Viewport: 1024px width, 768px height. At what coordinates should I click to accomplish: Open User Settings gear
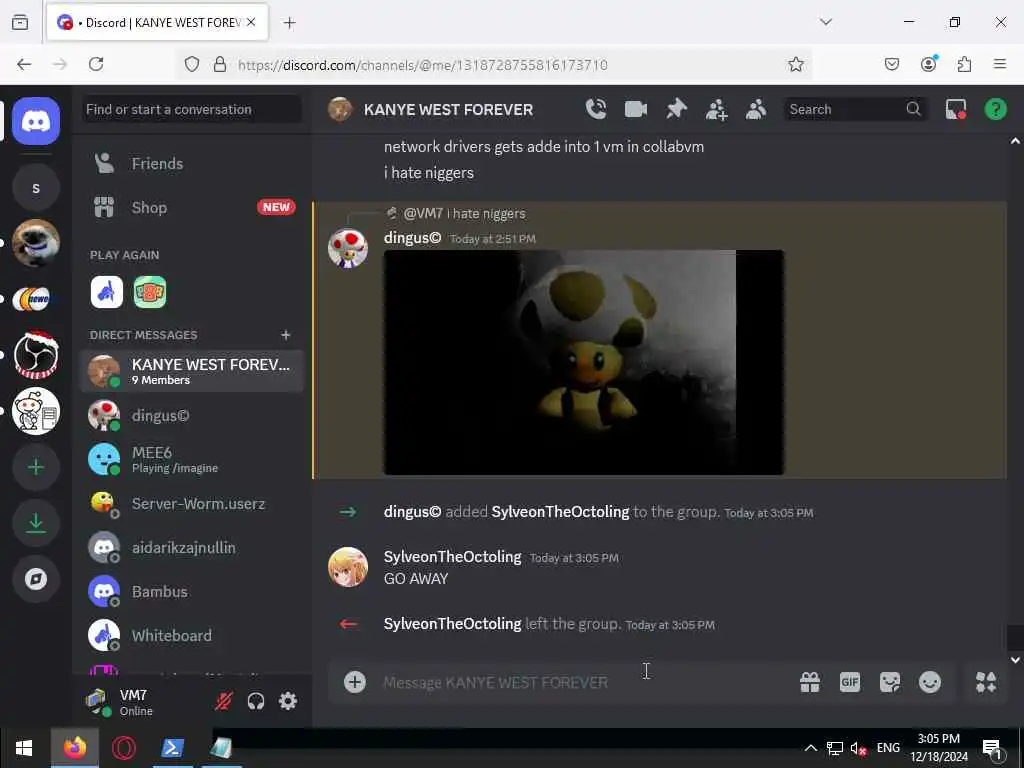coord(288,701)
